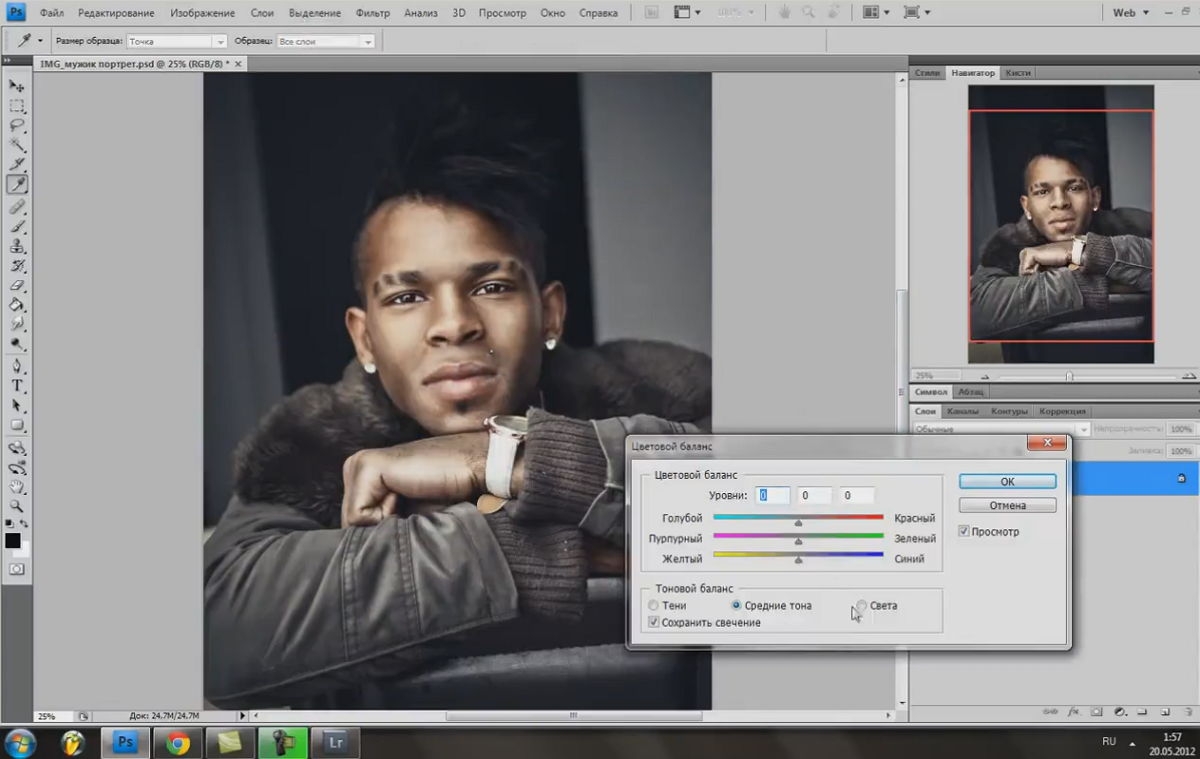Expand the status bar info arrow

(242, 716)
